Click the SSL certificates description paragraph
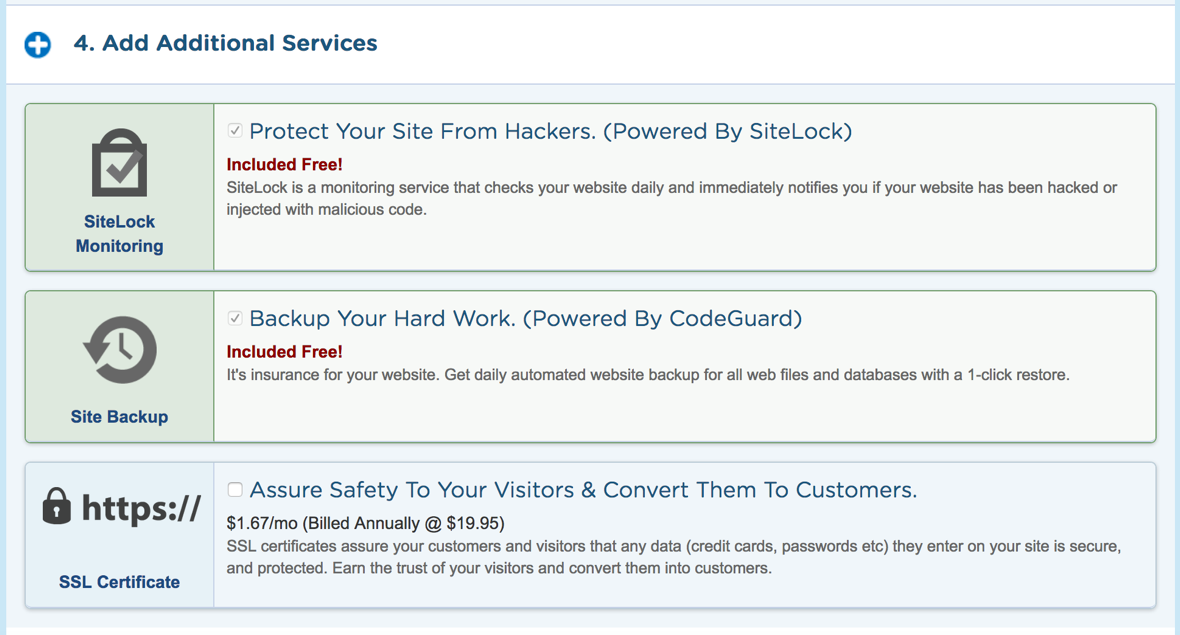 pyautogui.click(x=673, y=558)
